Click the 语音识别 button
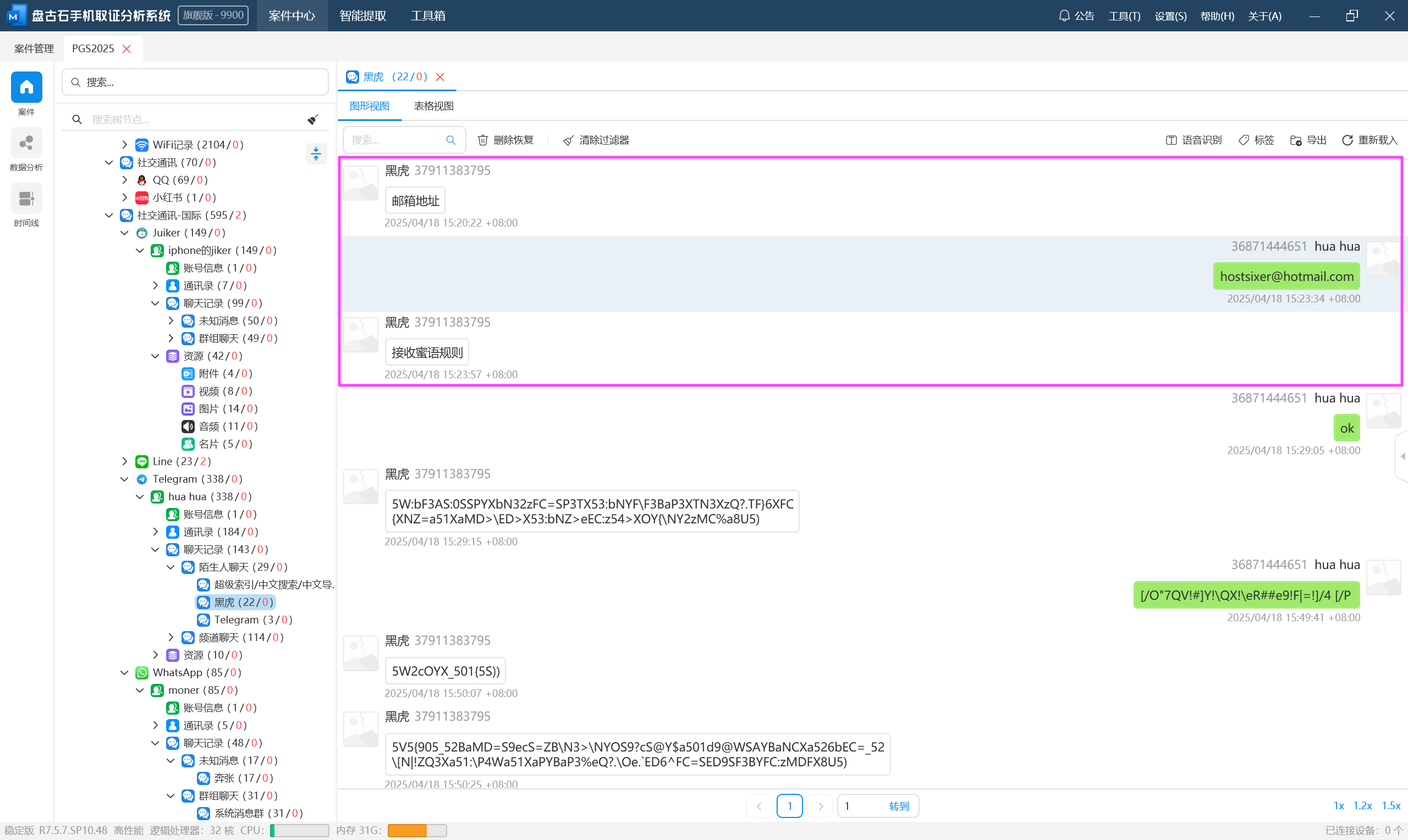The image size is (1408, 840). (1193, 140)
